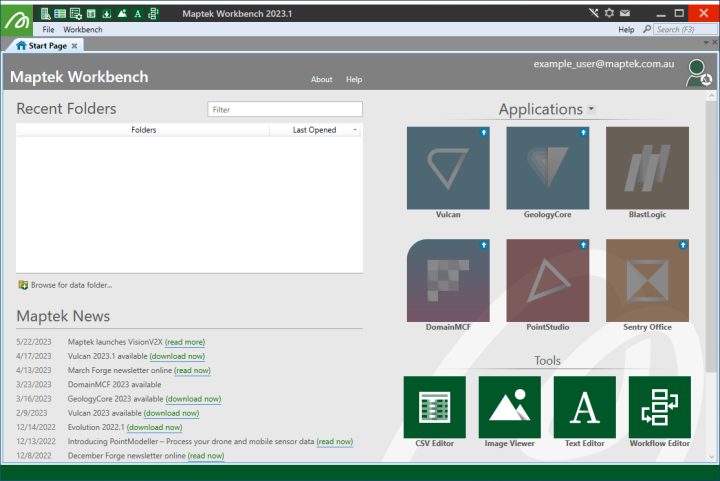Click the Text Editor icon in title bar
This screenshot has height=481, width=720.
[137, 13]
